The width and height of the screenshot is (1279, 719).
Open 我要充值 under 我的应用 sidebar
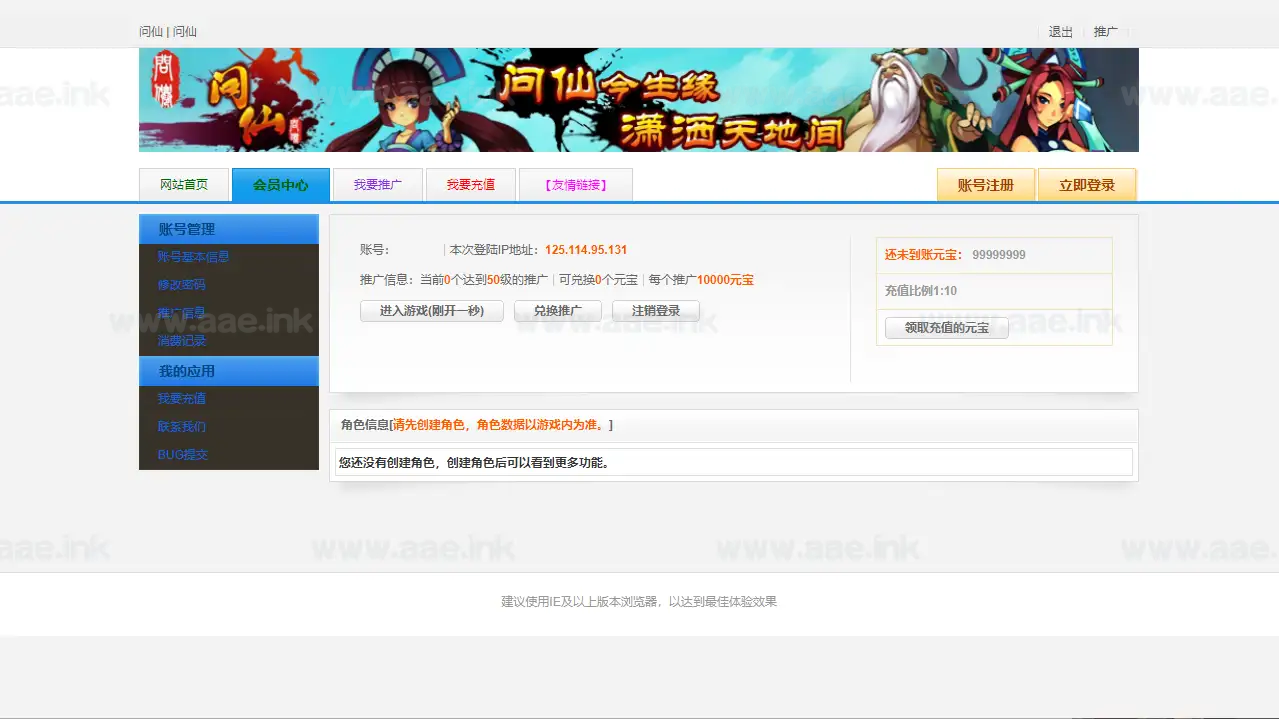(x=181, y=399)
